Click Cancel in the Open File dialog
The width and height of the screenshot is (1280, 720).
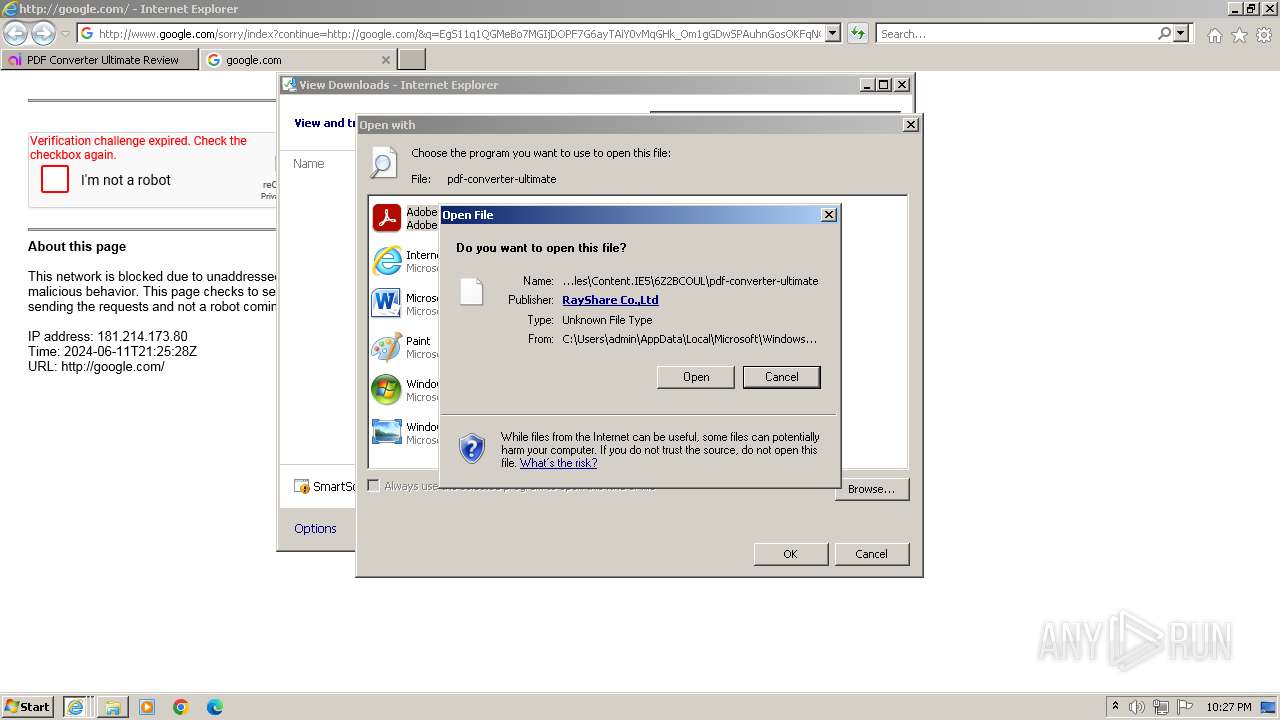tap(781, 377)
